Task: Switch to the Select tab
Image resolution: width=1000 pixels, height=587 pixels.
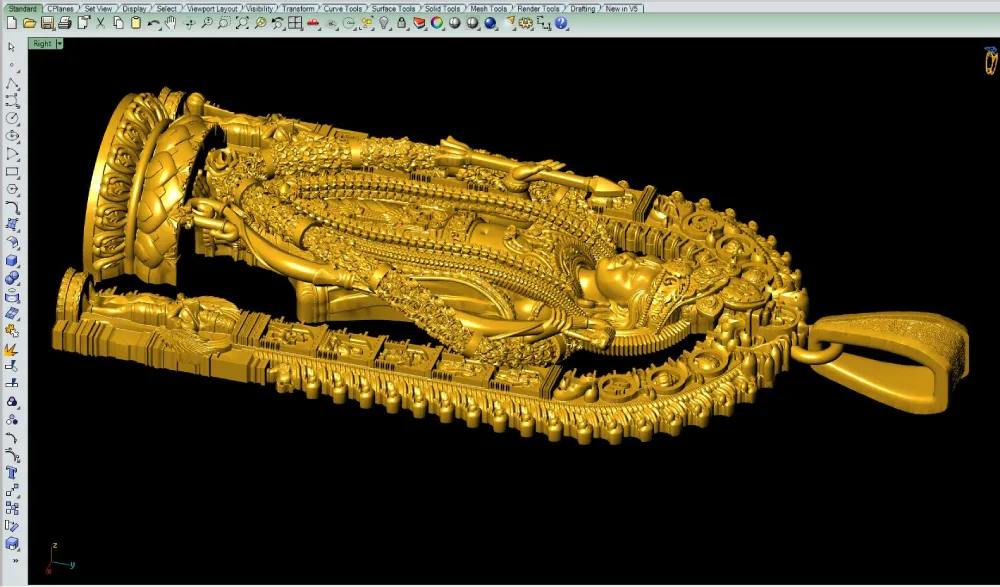Action: click(166, 8)
